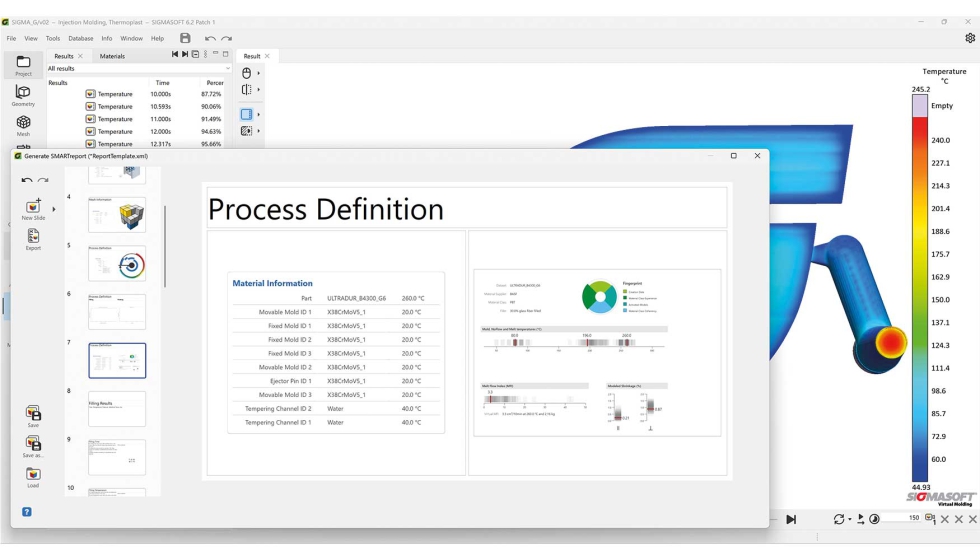Click the play-with-arrow playback icon
The height and width of the screenshot is (560, 980).
pos(861,519)
